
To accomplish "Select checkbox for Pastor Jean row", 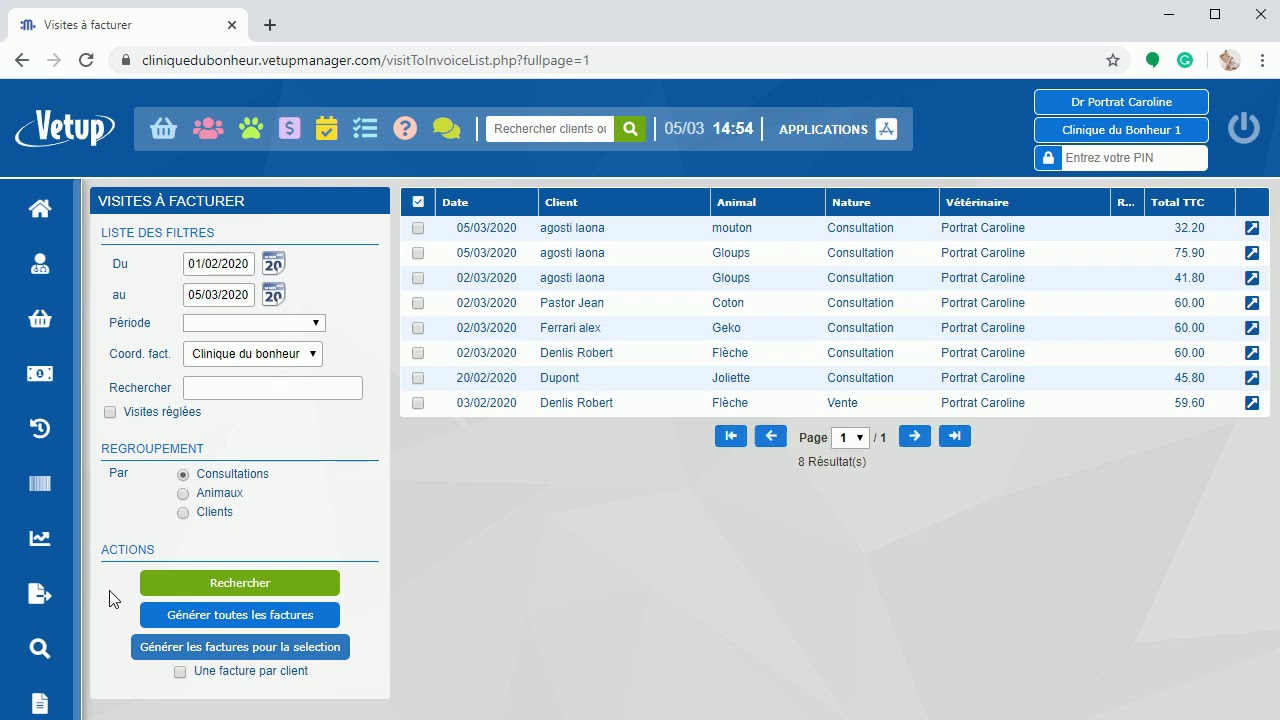I will tap(418, 303).
